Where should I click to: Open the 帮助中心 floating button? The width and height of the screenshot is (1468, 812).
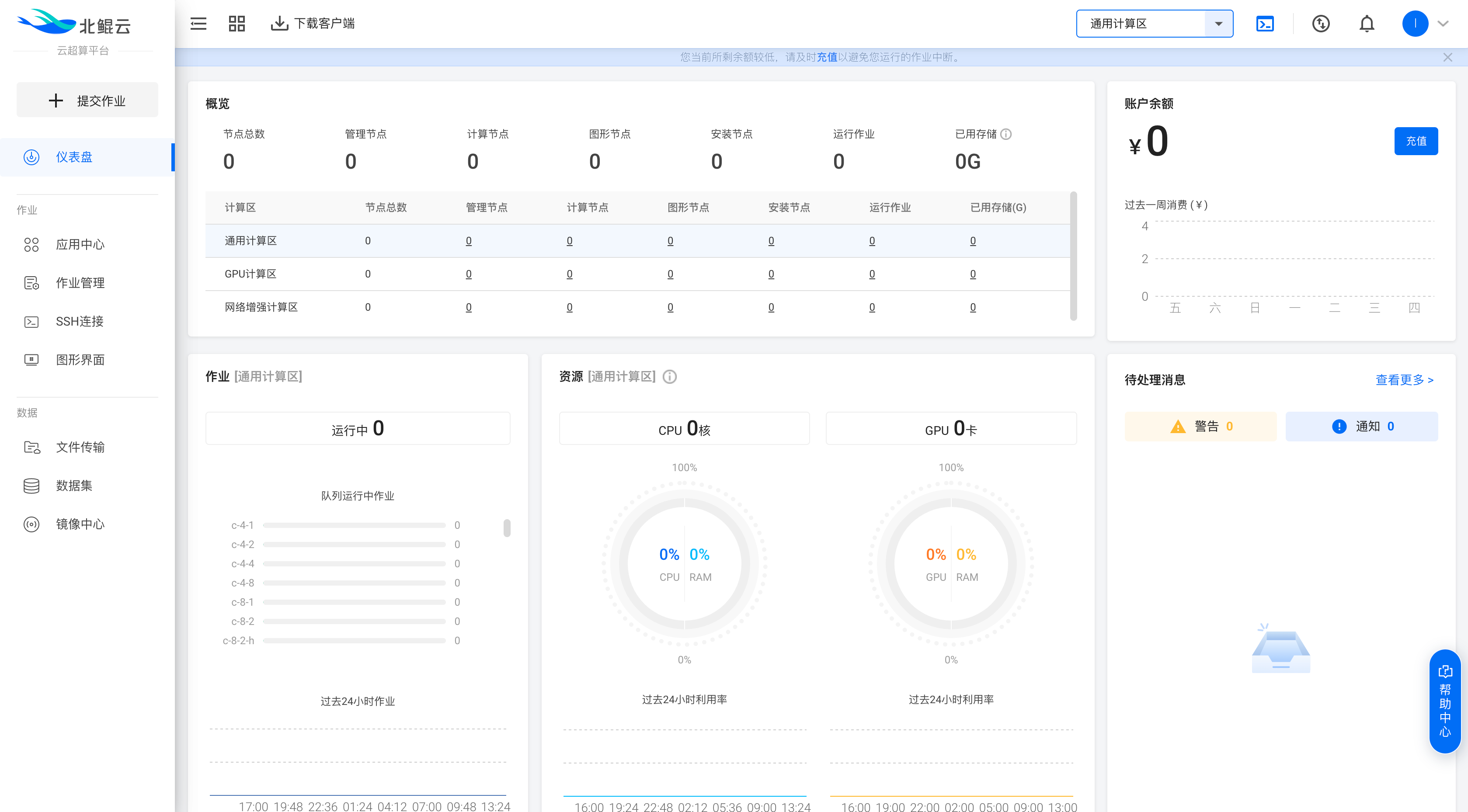[x=1445, y=701]
